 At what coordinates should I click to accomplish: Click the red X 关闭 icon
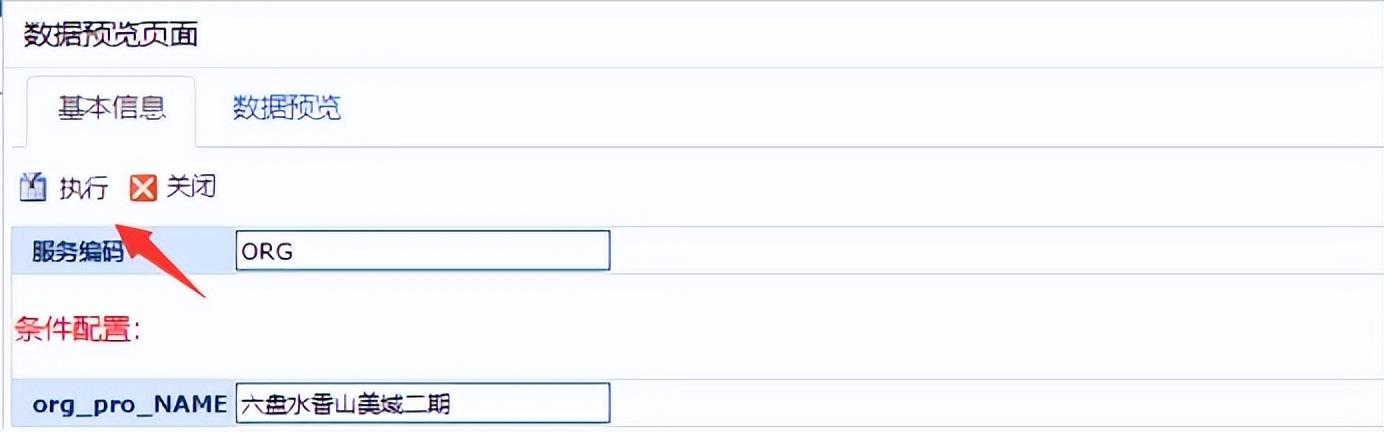(145, 188)
